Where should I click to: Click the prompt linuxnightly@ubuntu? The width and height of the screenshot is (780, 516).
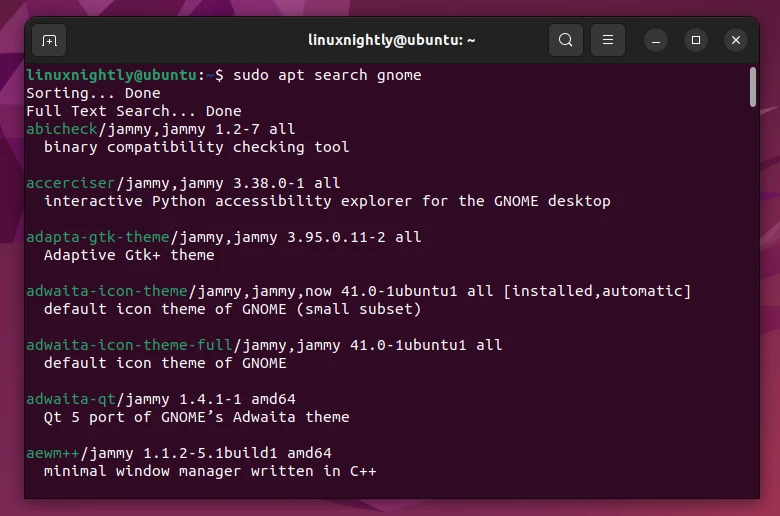[111, 75]
